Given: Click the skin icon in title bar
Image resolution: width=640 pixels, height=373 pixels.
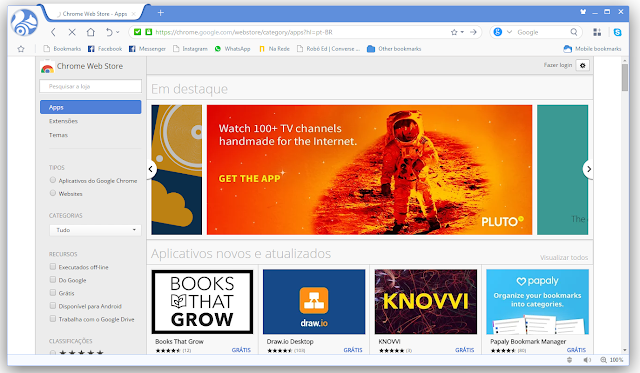Looking at the screenshot, I should (x=583, y=12).
